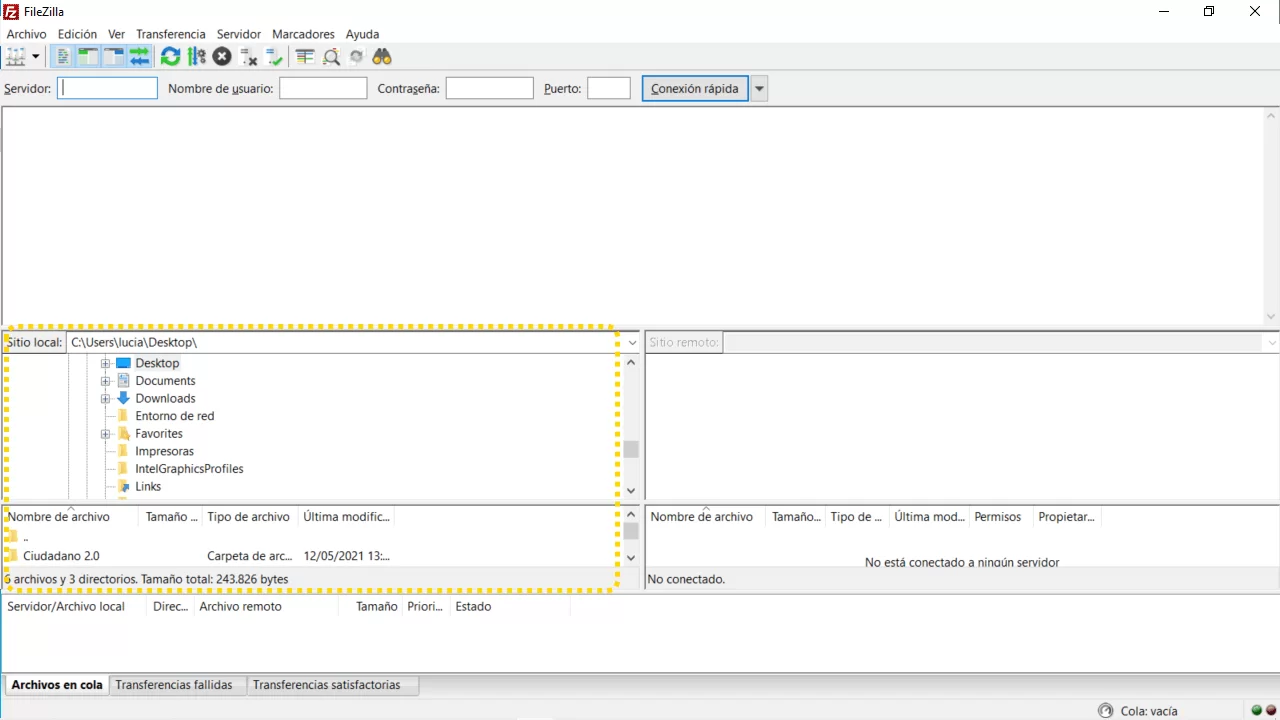Open the Site Manager icon
This screenshot has height=720, width=1280.
tap(16, 57)
